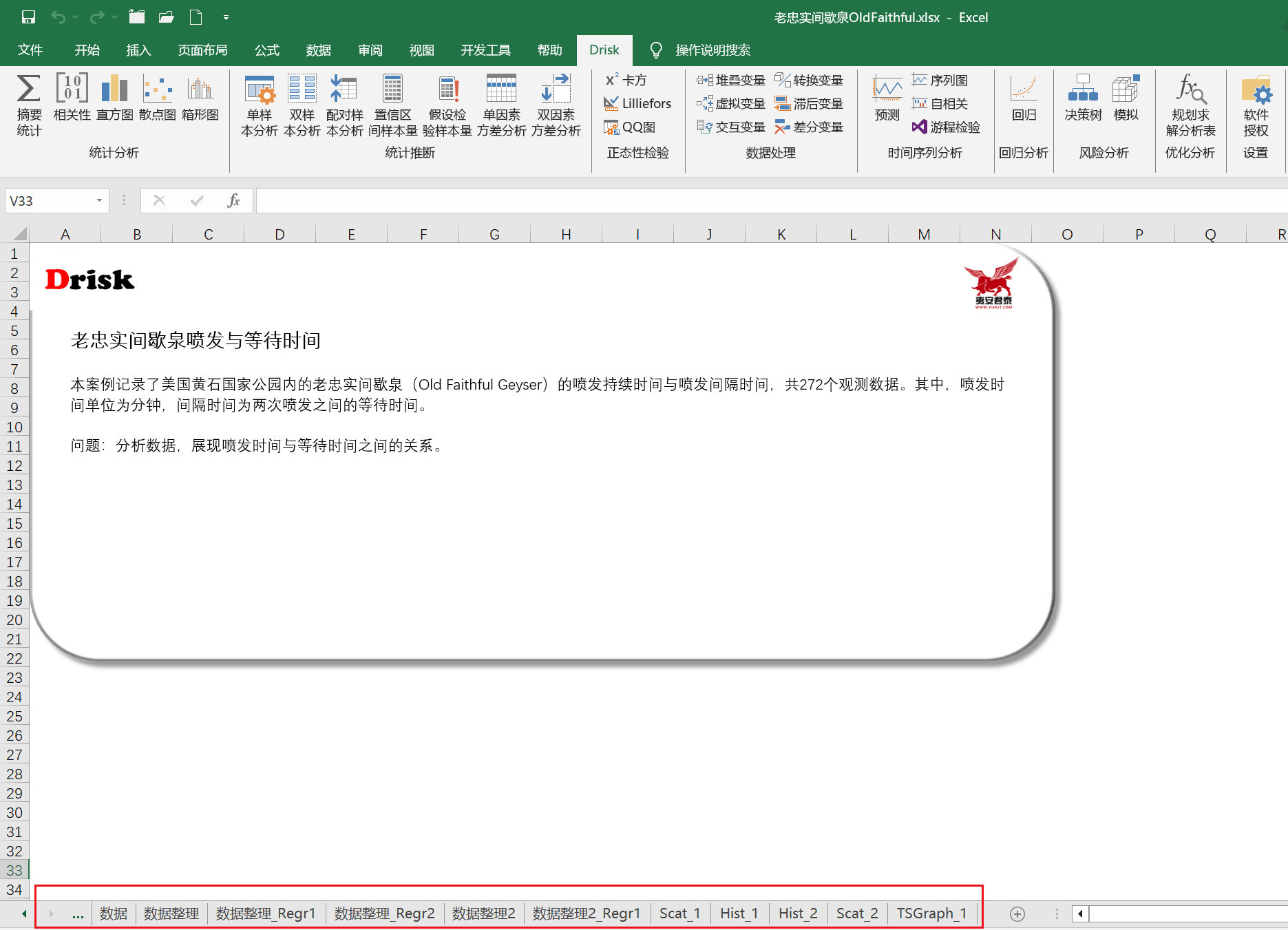Create a 序列图 time series plot
The image size is (1288, 930).
[x=940, y=81]
